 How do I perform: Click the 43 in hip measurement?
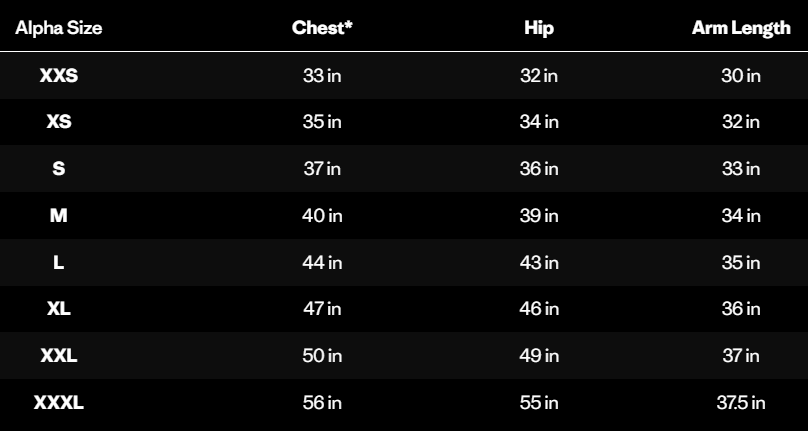[x=539, y=262]
